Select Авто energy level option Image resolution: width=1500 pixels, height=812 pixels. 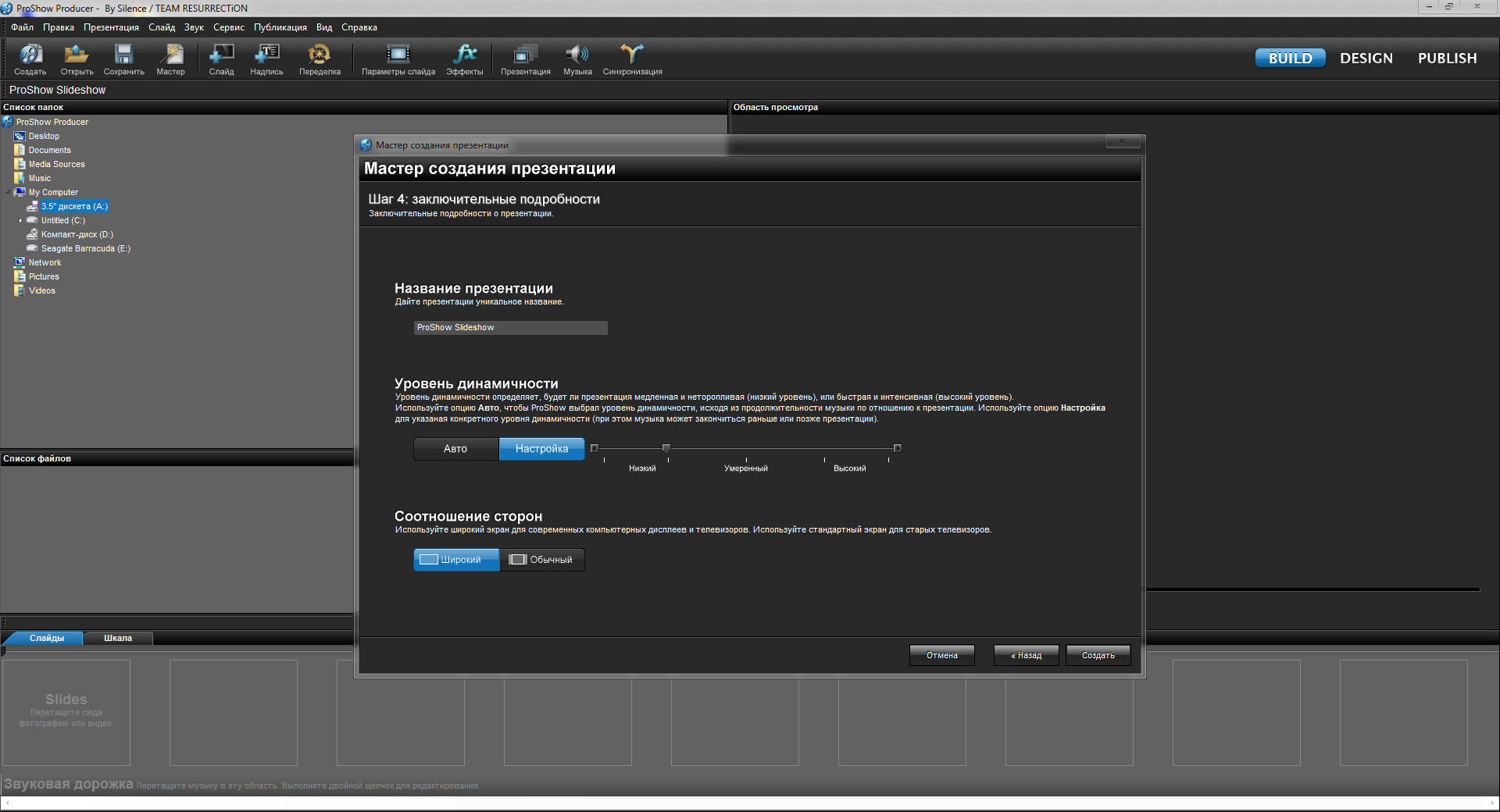click(455, 449)
